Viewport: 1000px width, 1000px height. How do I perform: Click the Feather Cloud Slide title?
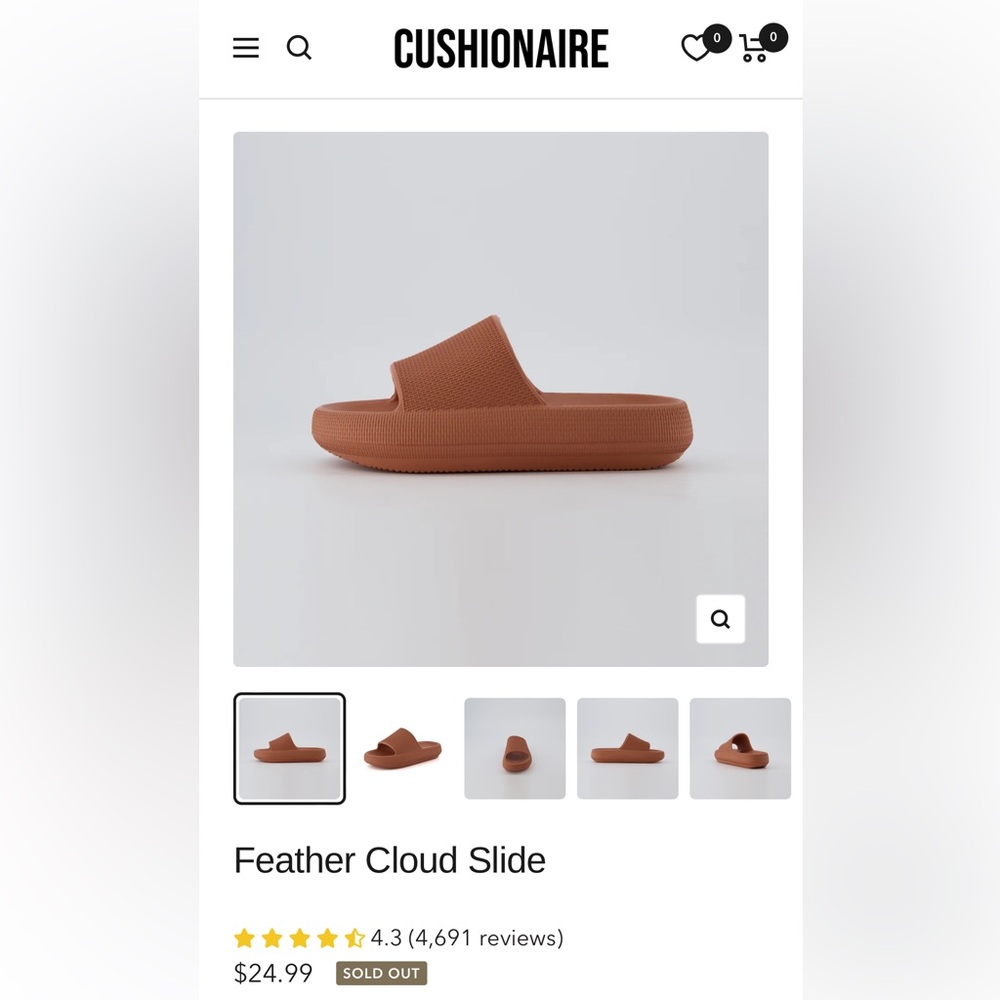point(389,860)
